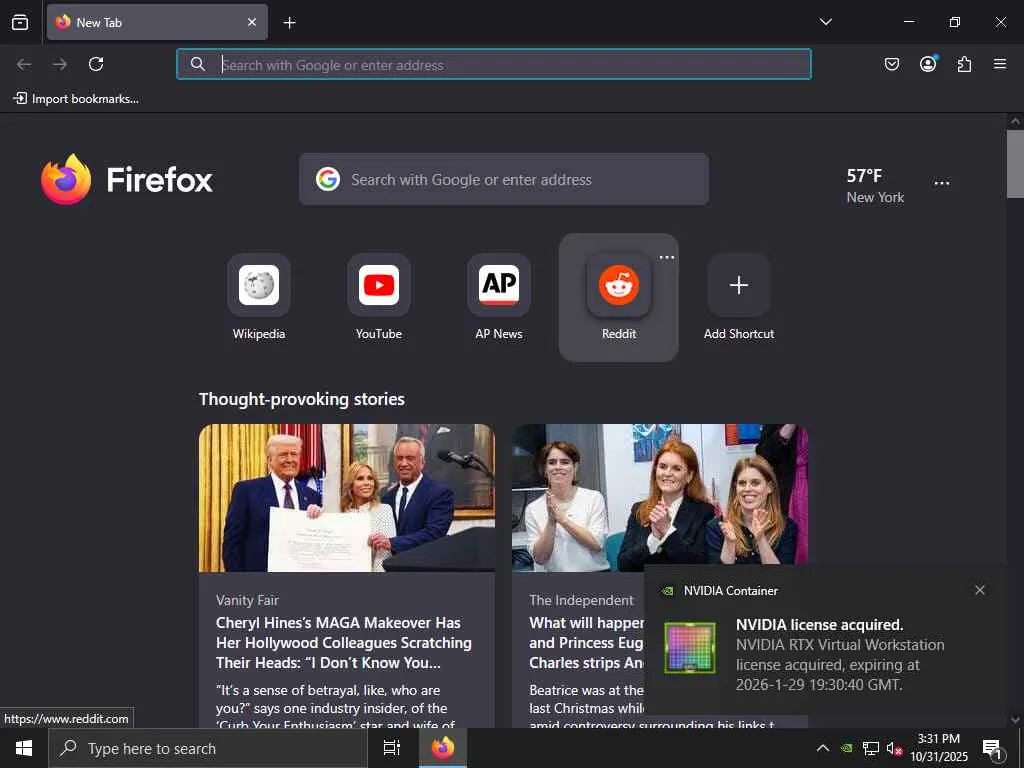Click the Vanity Fair source label
The image size is (1024, 768).
[x=248, y=600]
